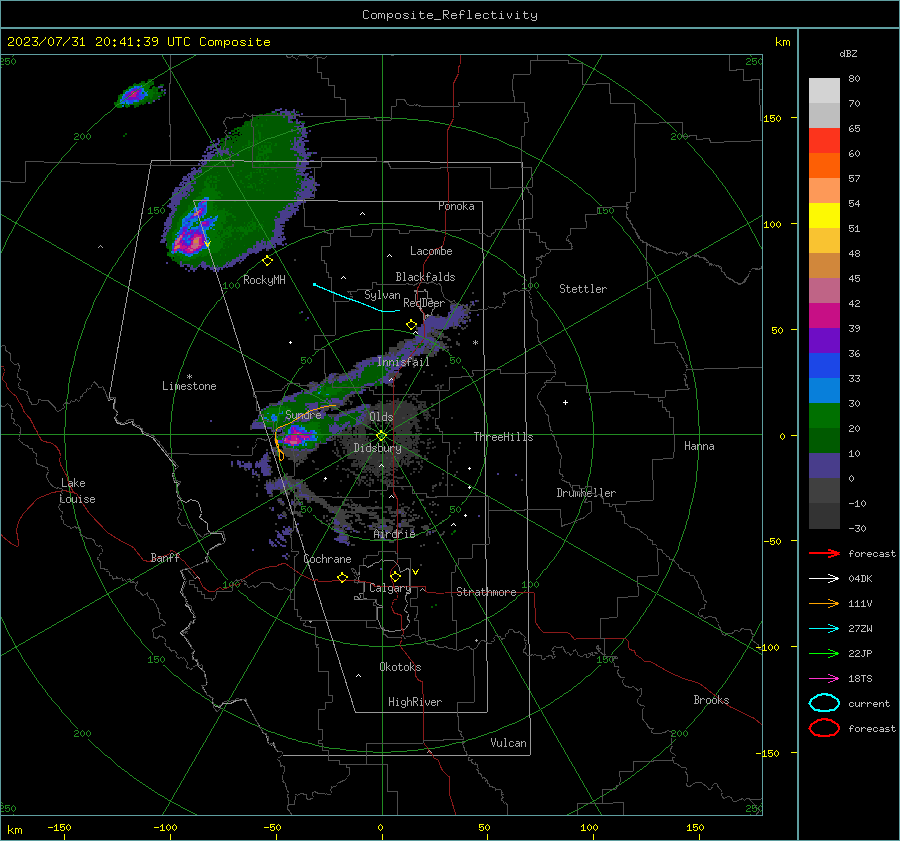This screenshot has width=900, height=841.
Task: Click yellow diamond marker near RedDeer
Action: pyautogui.click(x=412, y=325)
